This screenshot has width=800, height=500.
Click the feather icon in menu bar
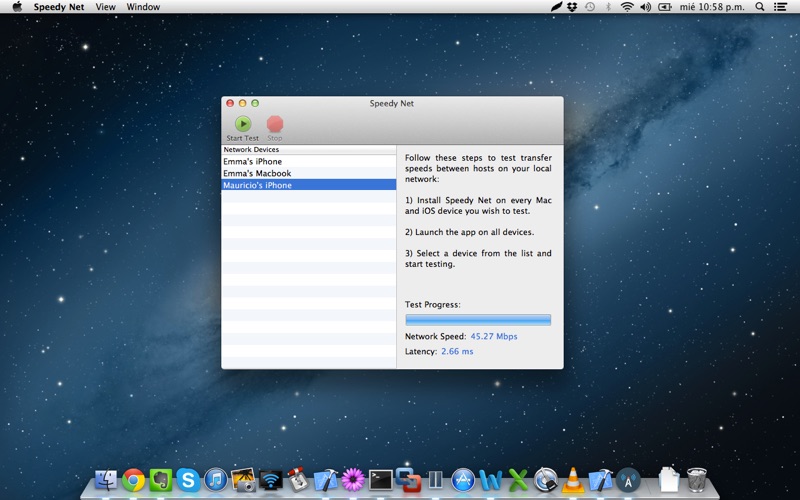point(556,7)
